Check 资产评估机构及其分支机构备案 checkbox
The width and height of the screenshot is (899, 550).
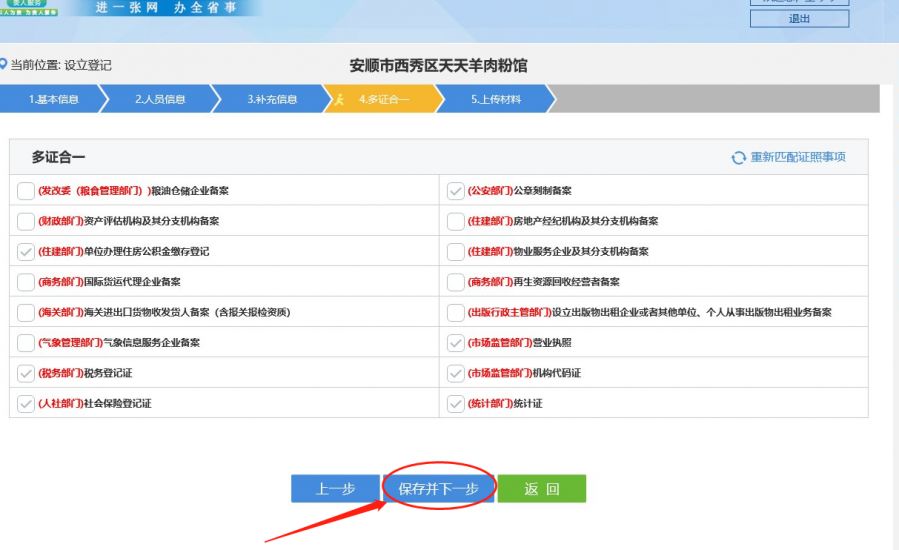click(x=26, y=221)
